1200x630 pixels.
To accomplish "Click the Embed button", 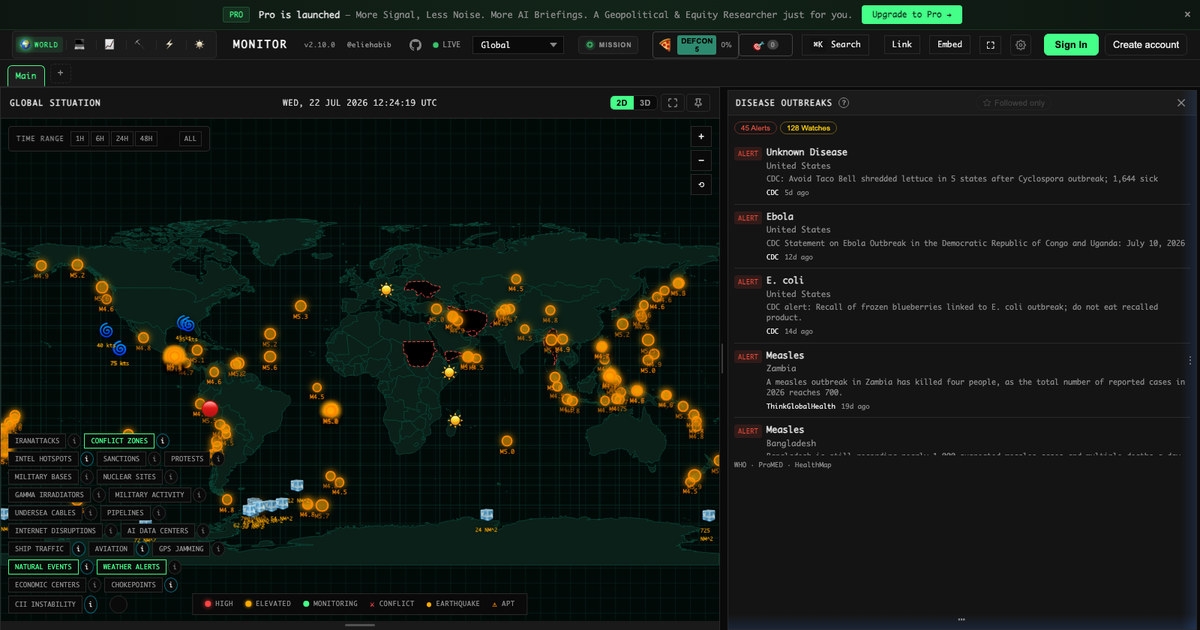I will (x=950, y=45).
